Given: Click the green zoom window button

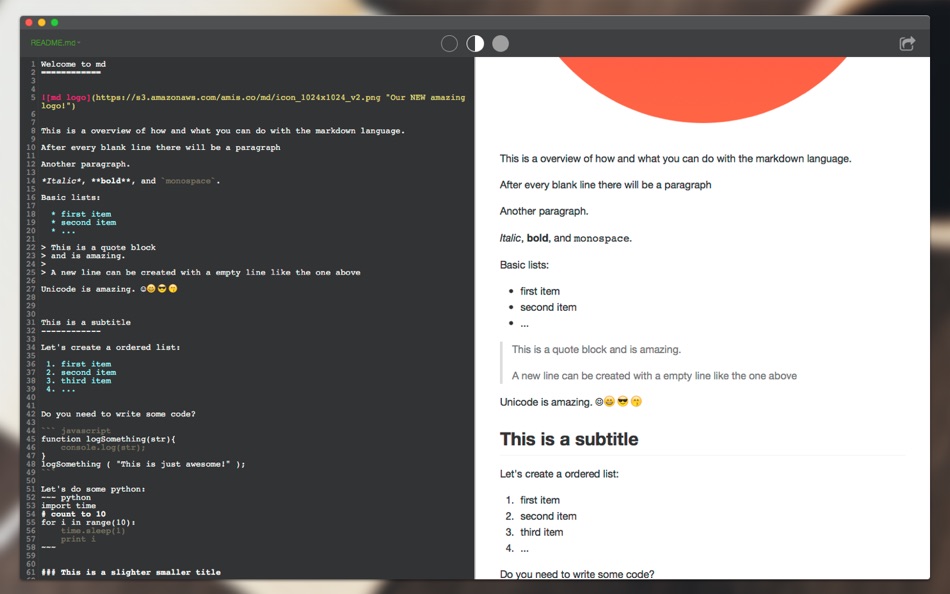Looking at the screenshot, I should click(x=55, y=22).
